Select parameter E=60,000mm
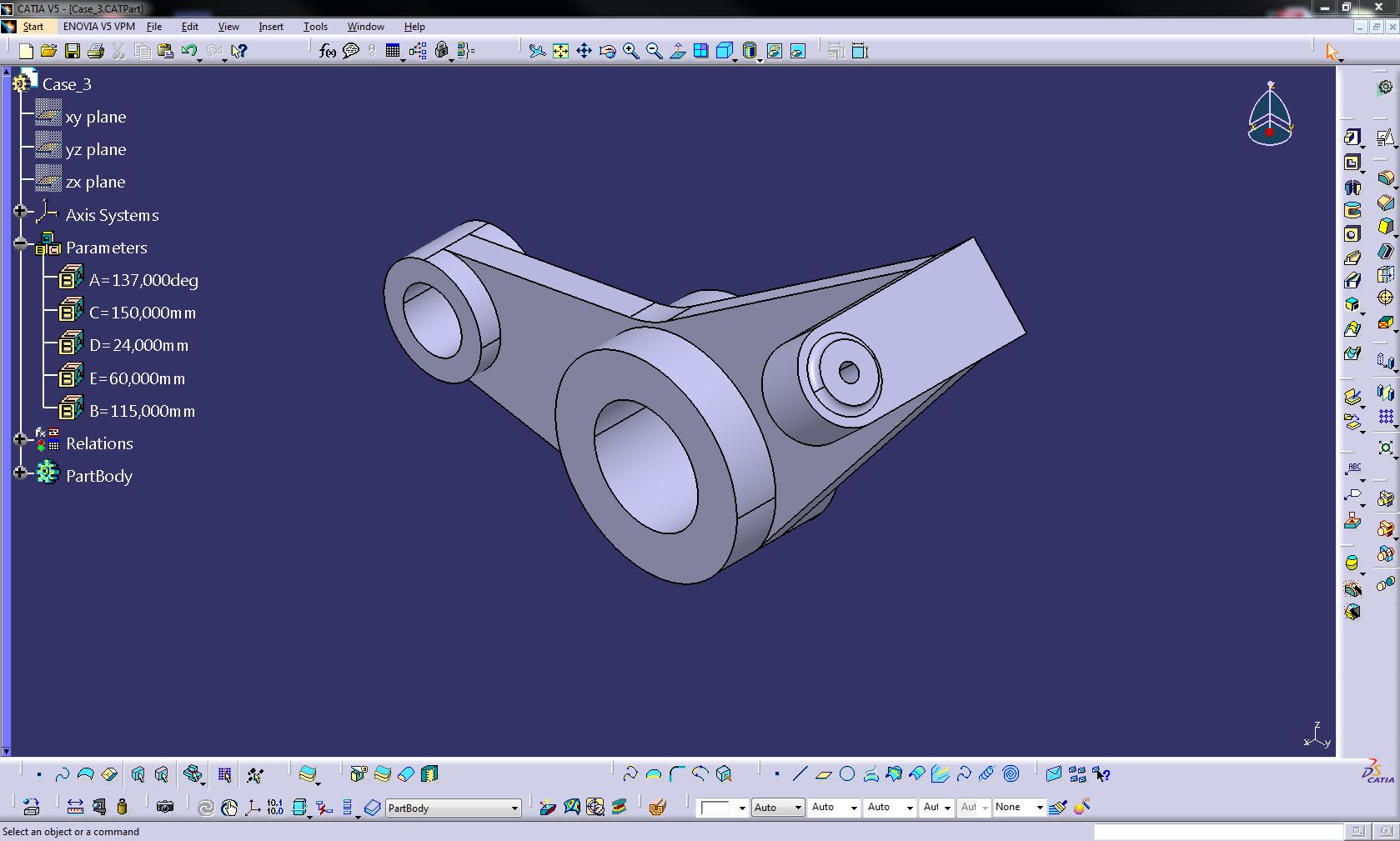The height and width of the screenshot is (841, 1400). point(138,379)
